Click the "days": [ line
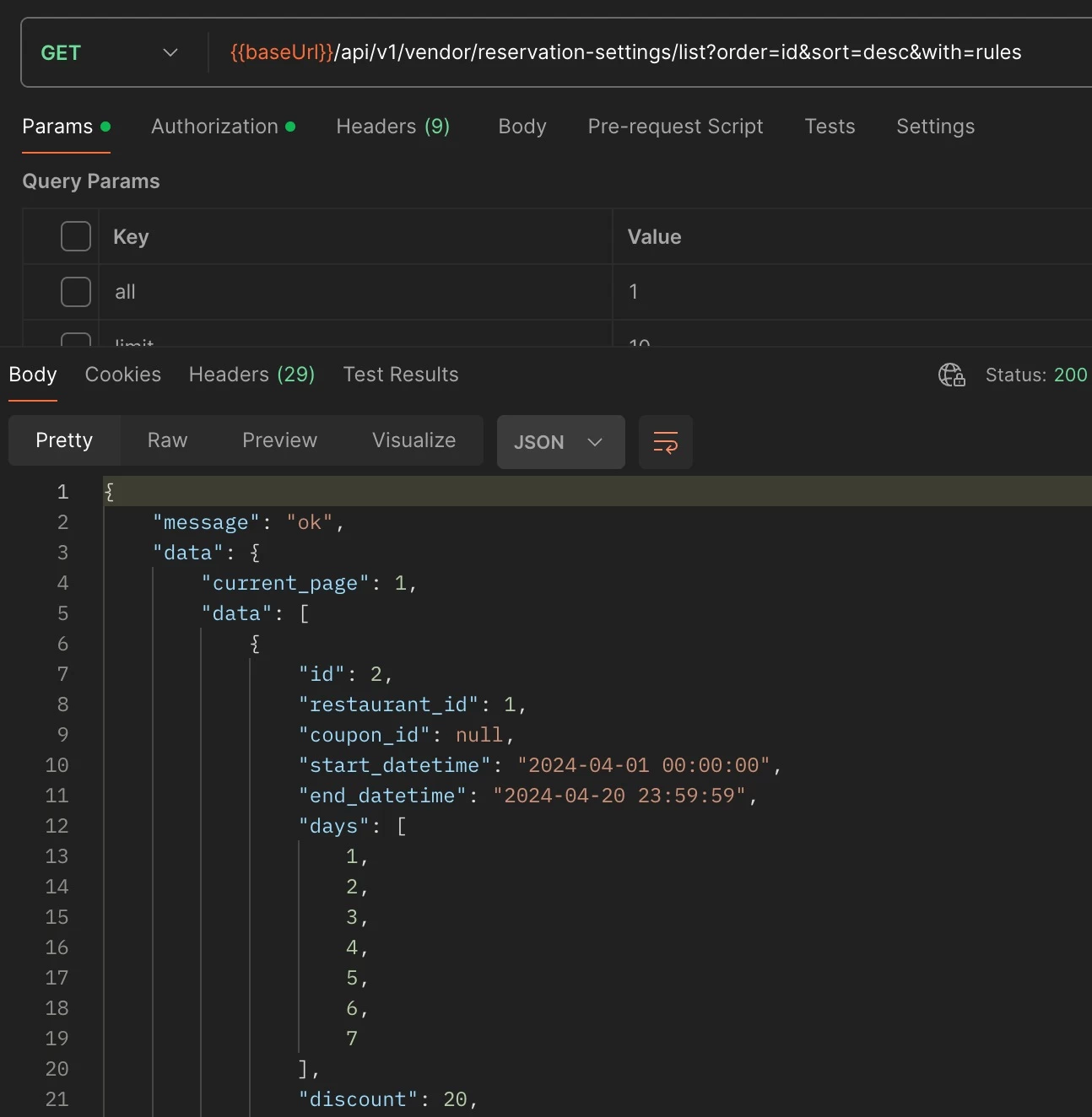This screenshot has height=1117, width=1092. click(x=353, y=826)
